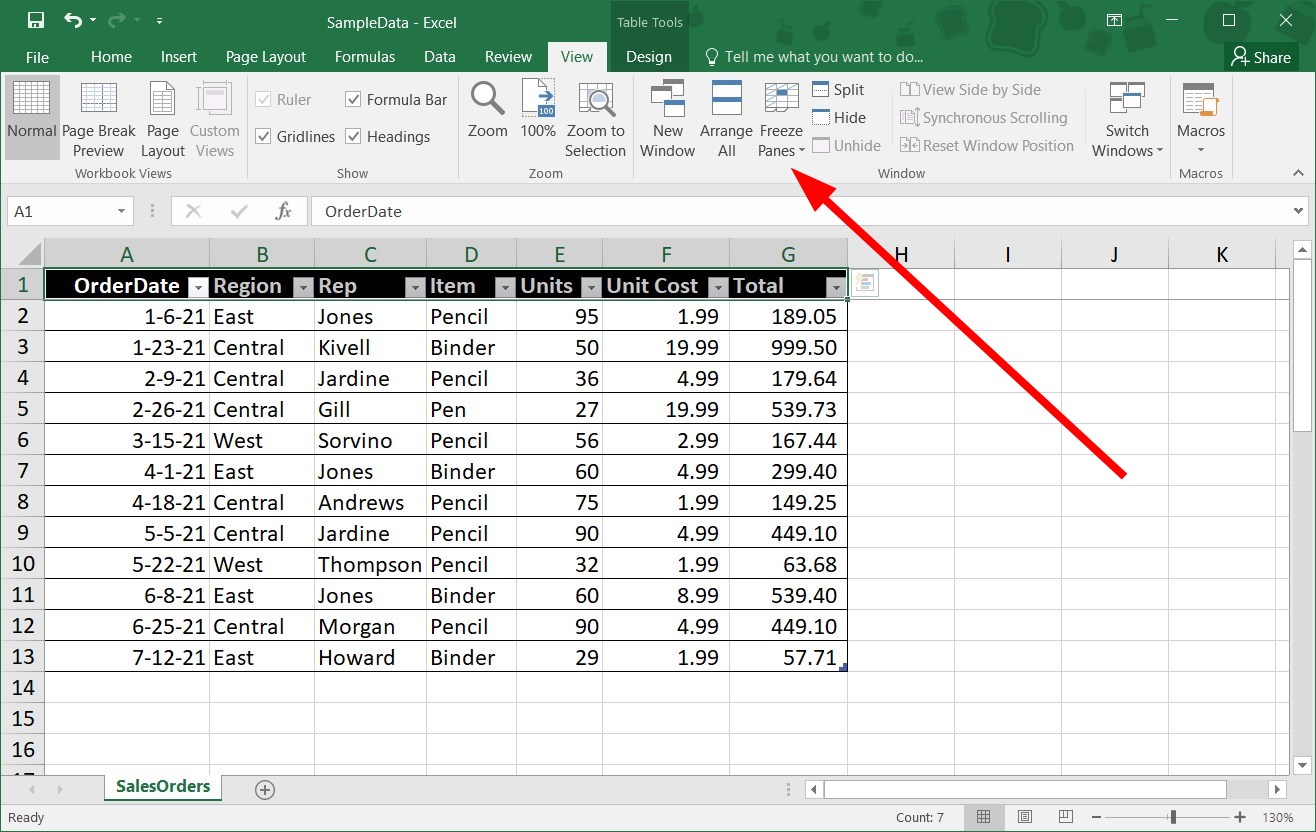Select Normal workbook view
1316x832 pixels.
31,117
